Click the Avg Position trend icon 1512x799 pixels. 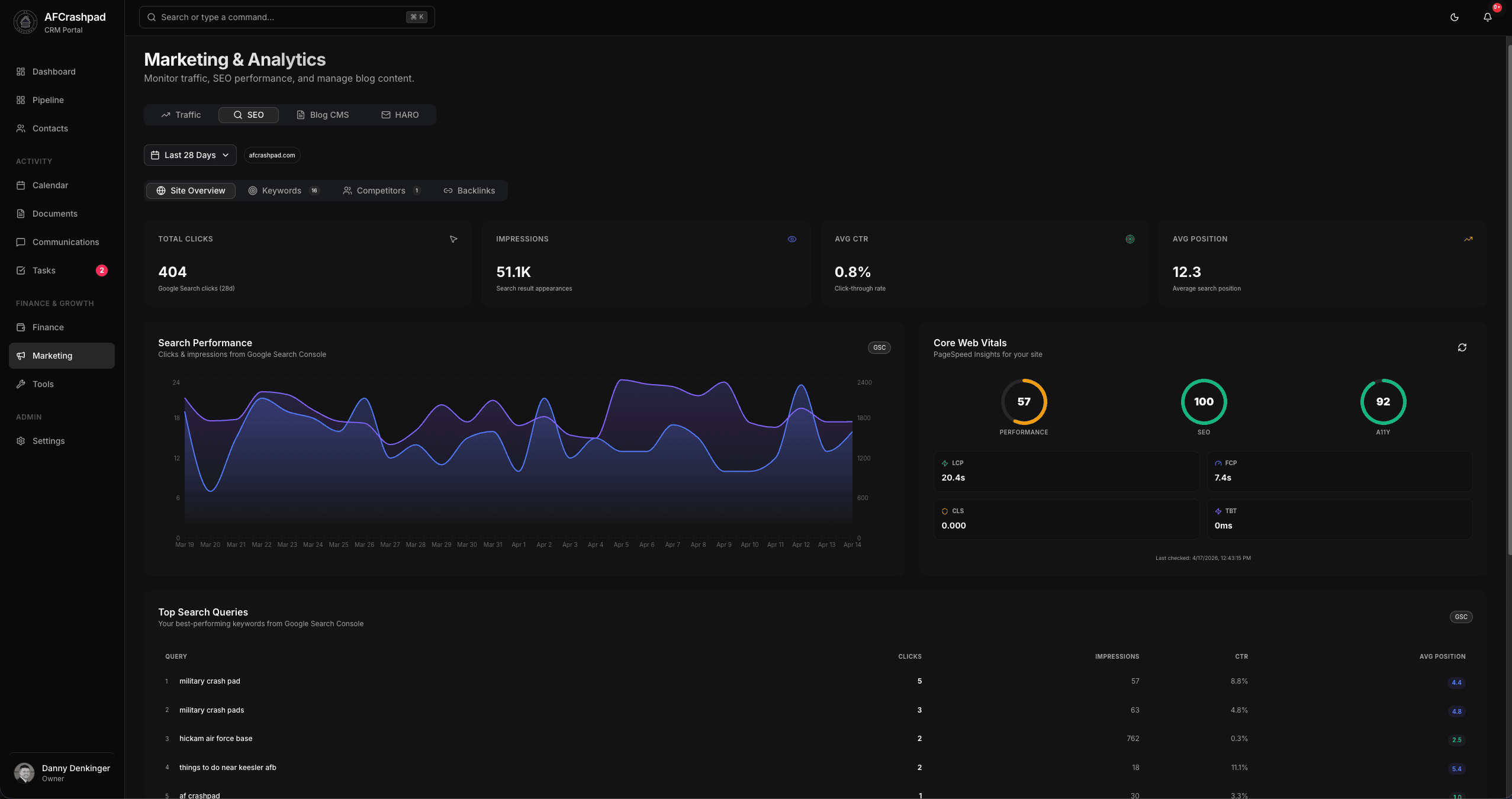click(x=1468, y=239)
